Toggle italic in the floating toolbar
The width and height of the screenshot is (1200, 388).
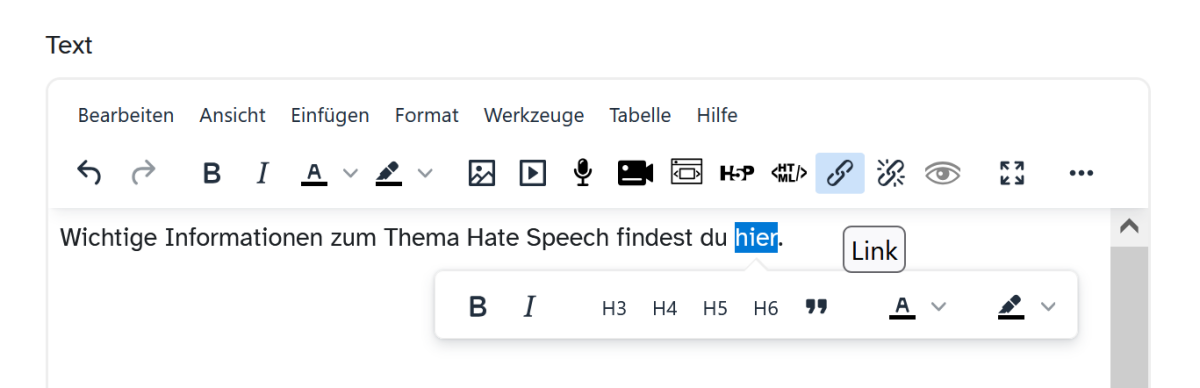tap(530, 307)
